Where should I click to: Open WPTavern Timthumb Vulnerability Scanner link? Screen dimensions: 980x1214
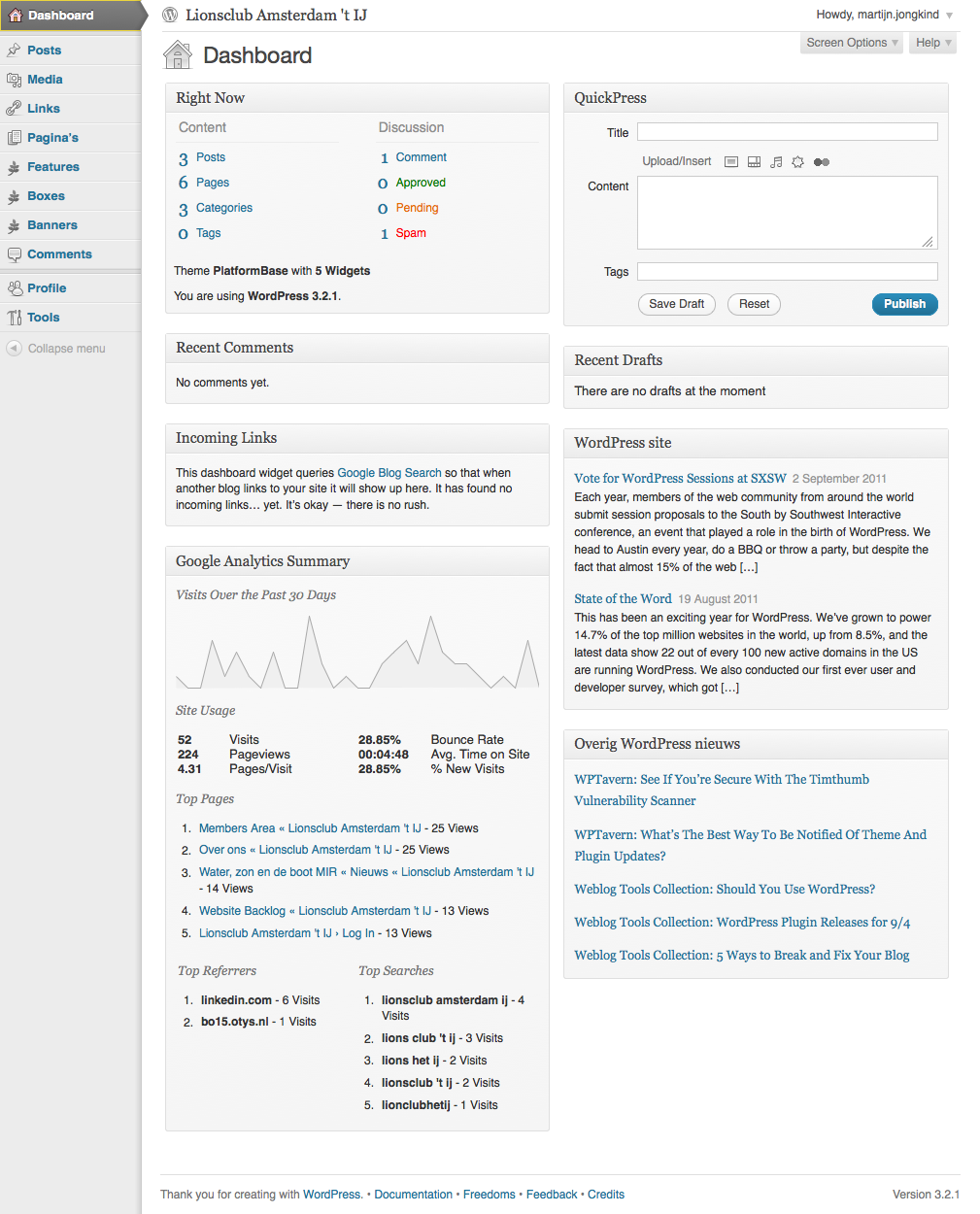(x=722, y=790)
